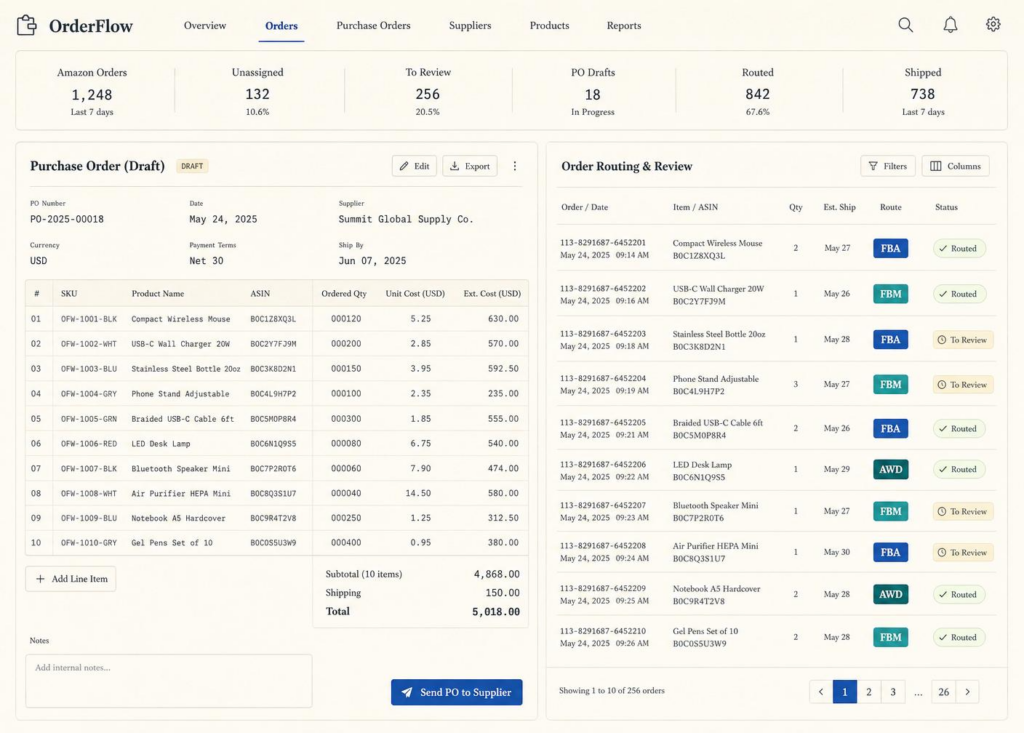
Task: Go to next page with right chevron
Action: pos(967,691)
